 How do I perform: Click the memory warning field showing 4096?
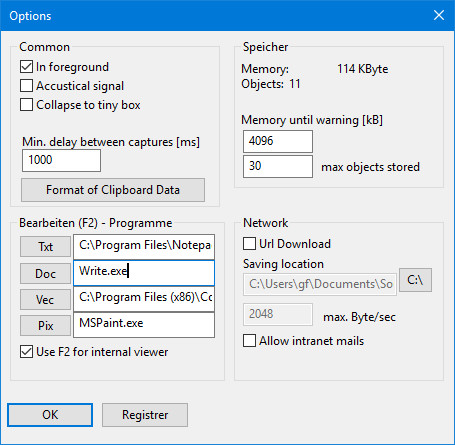278,141
